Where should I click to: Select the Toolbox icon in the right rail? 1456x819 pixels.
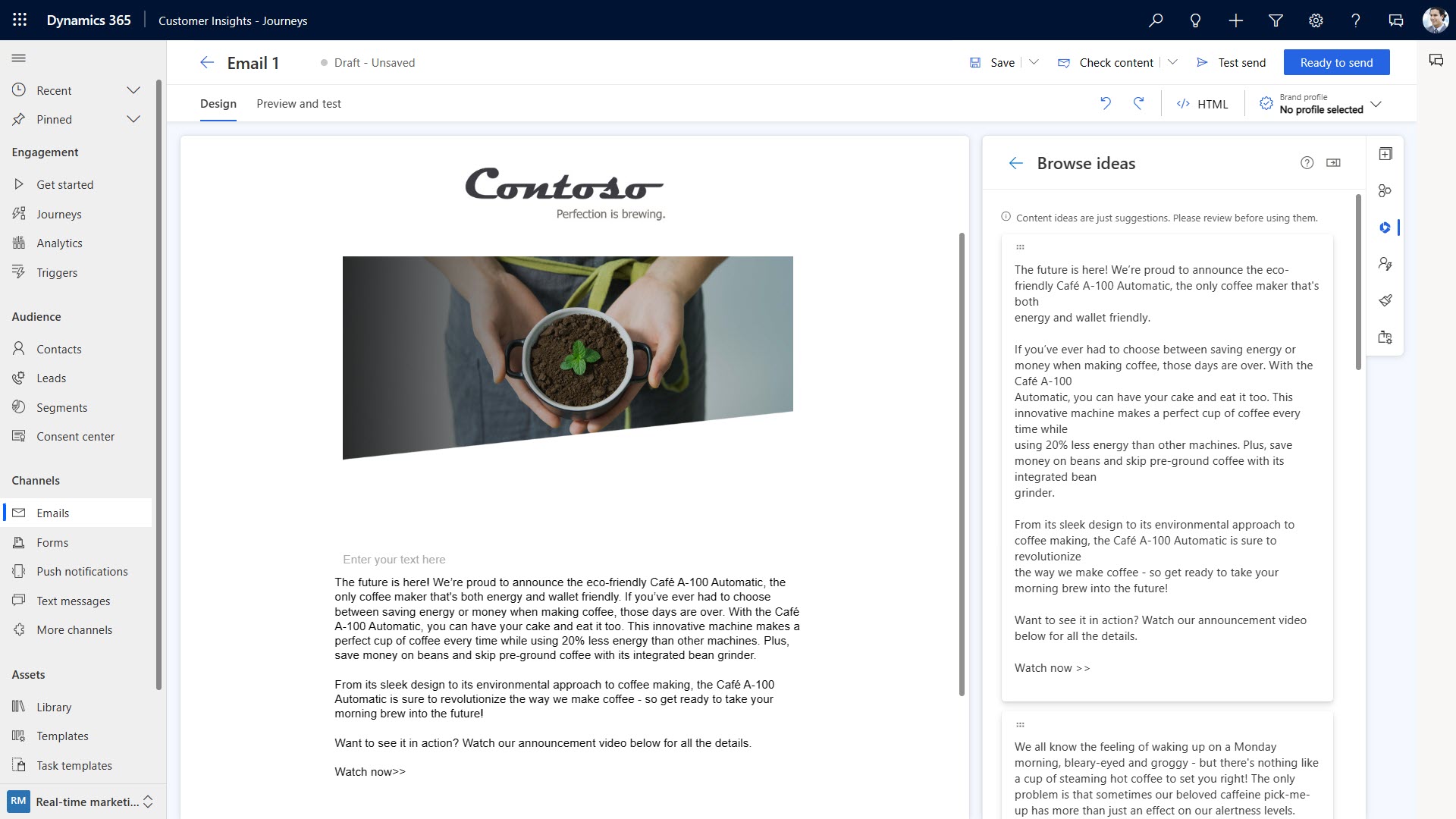[x=1385, y=153]
